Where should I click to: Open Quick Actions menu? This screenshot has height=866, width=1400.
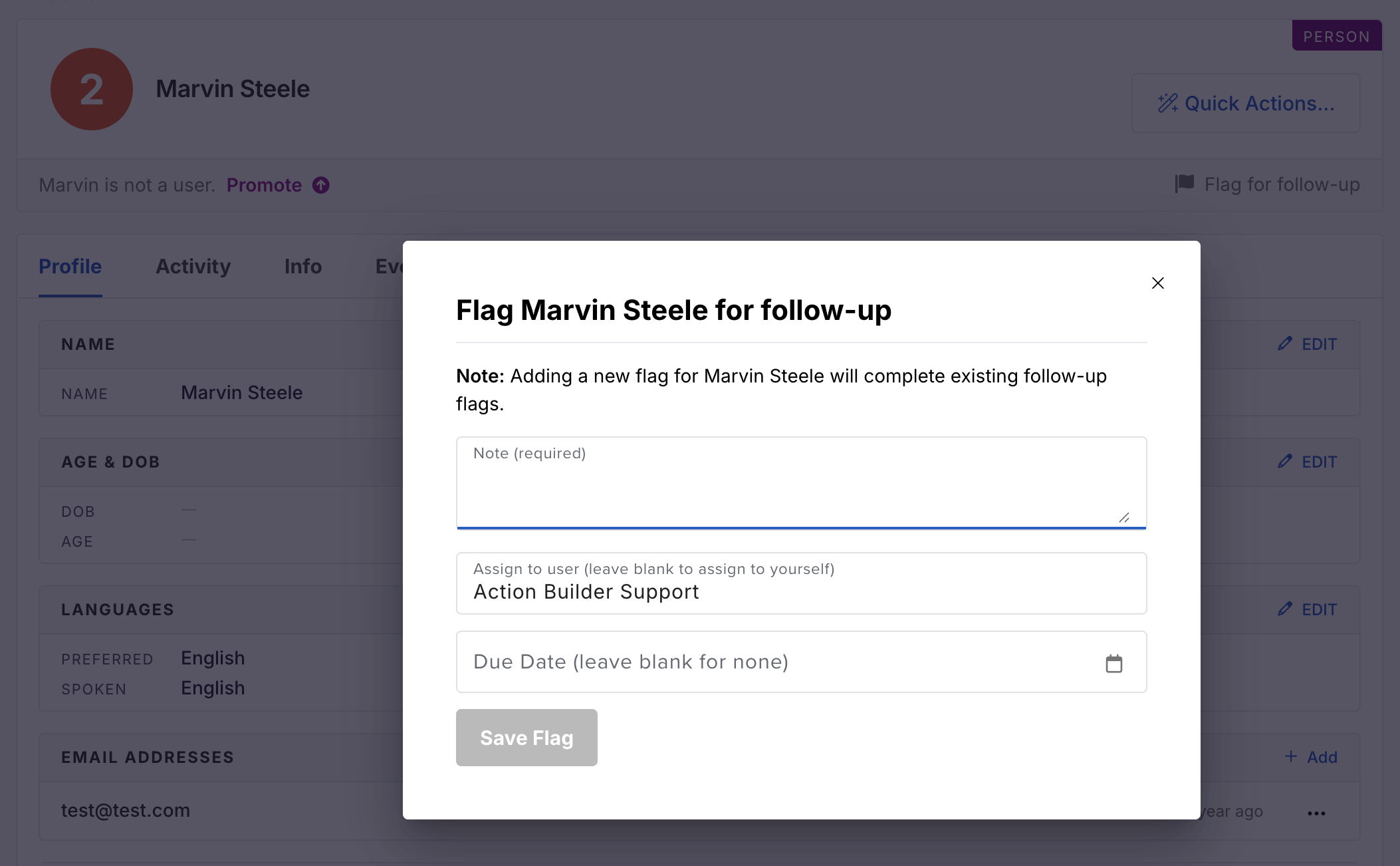1246,103
